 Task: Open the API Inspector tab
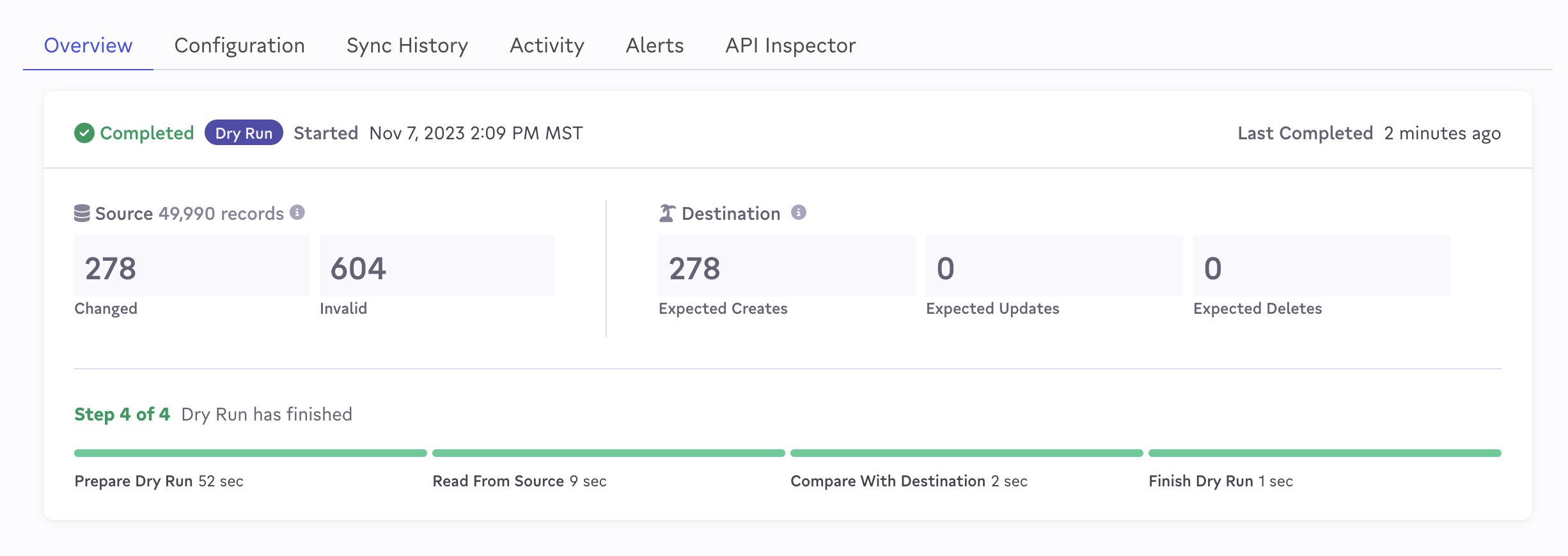(x=790, y=45)
